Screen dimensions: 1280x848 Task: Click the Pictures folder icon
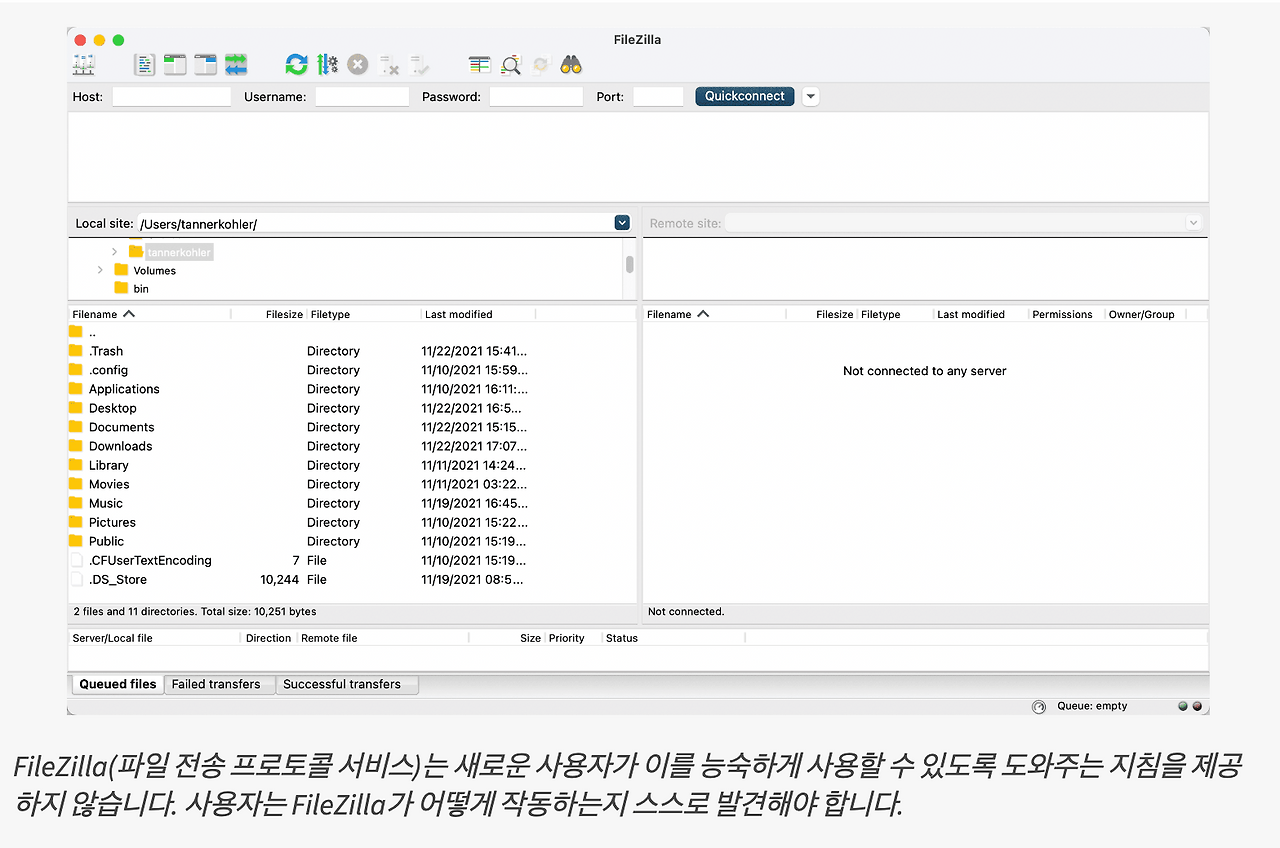pos(76,522)
